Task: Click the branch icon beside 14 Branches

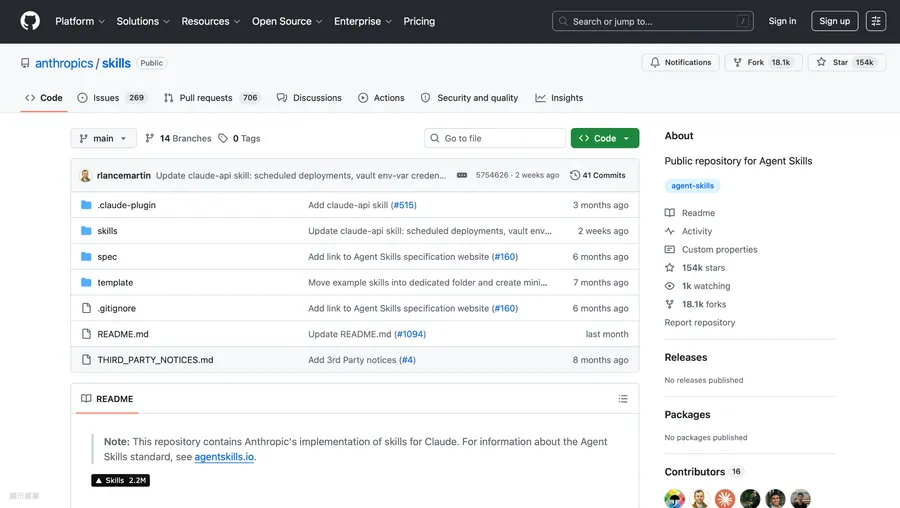Action: pos(149,138)
